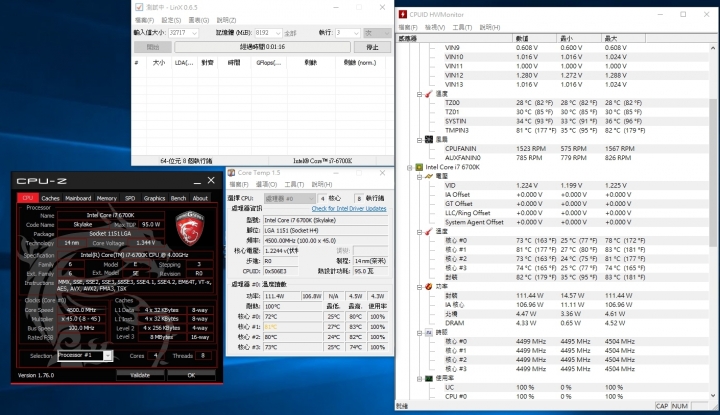Click the green utilization icon above UC row
Image resolution: width=720 pixels, height=415 pixels.
click(x=428, y=378)
